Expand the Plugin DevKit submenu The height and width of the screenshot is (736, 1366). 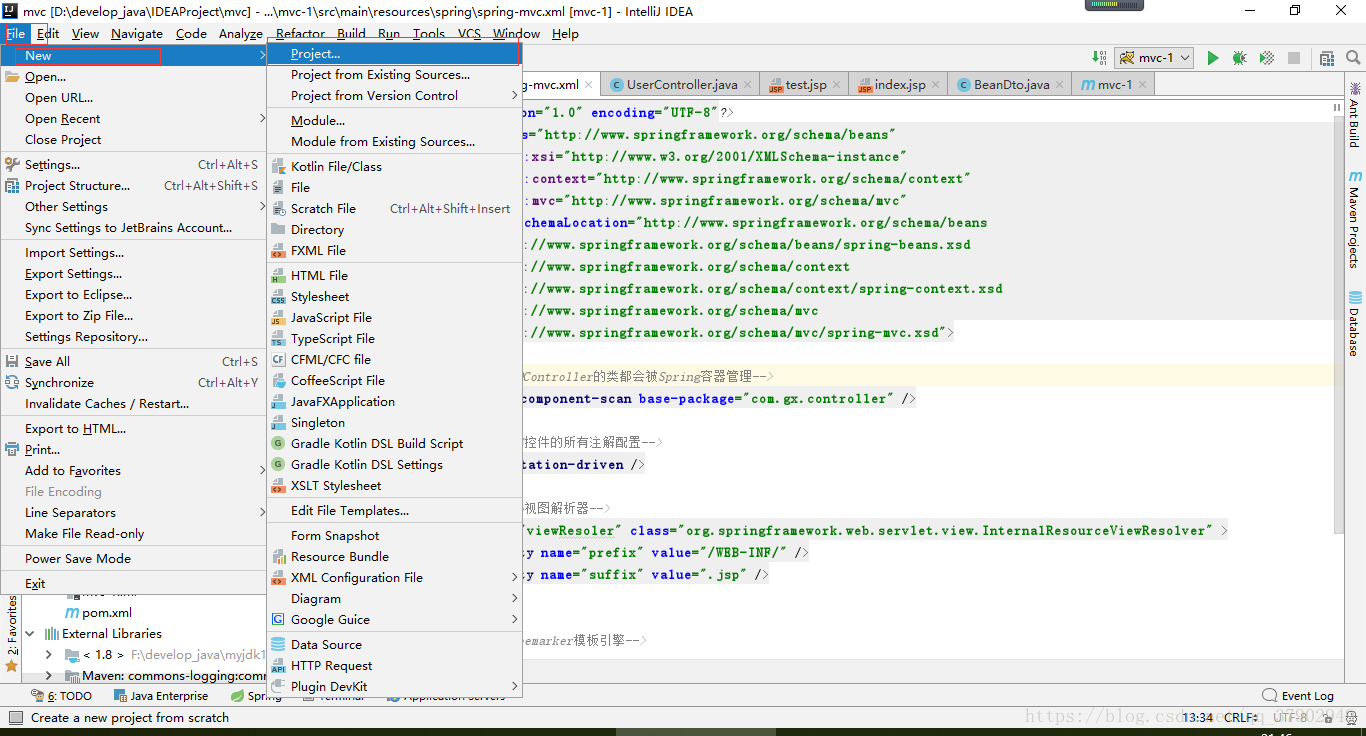(394, 686)
